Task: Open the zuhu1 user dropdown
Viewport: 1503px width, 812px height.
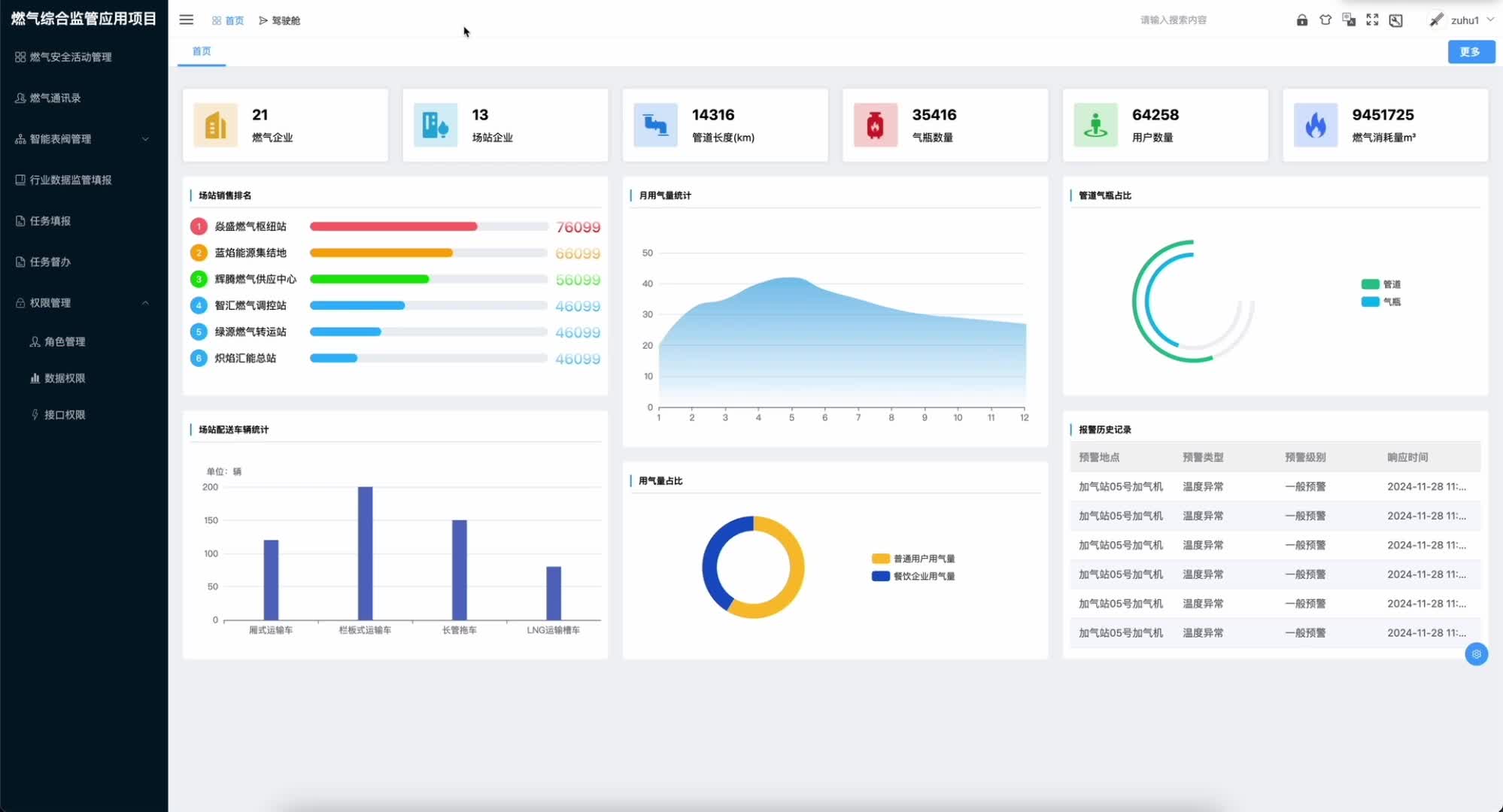Action: [1463, 20]
